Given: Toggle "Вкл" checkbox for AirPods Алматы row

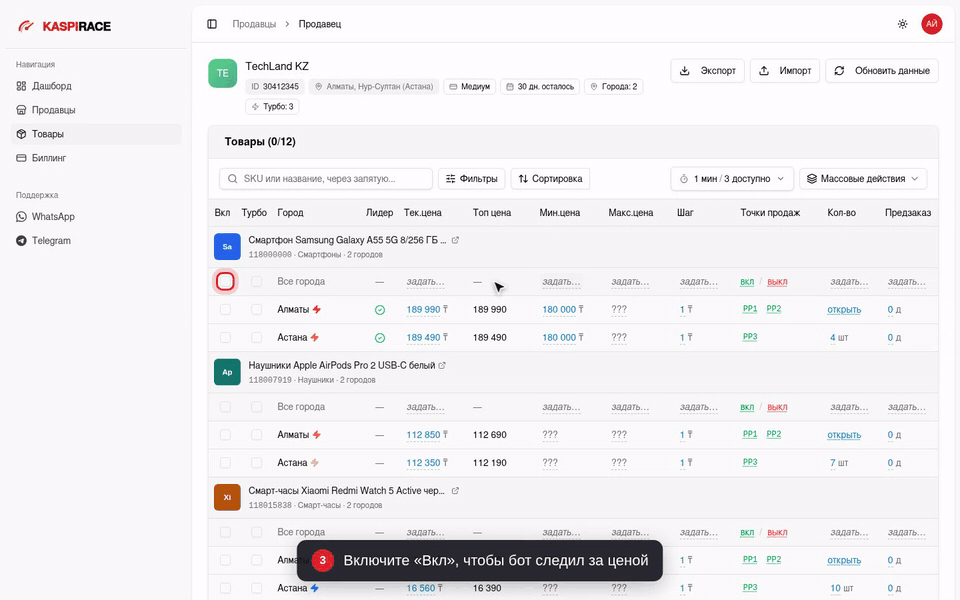Looking at the screenshot, I should tap(225, 435).
